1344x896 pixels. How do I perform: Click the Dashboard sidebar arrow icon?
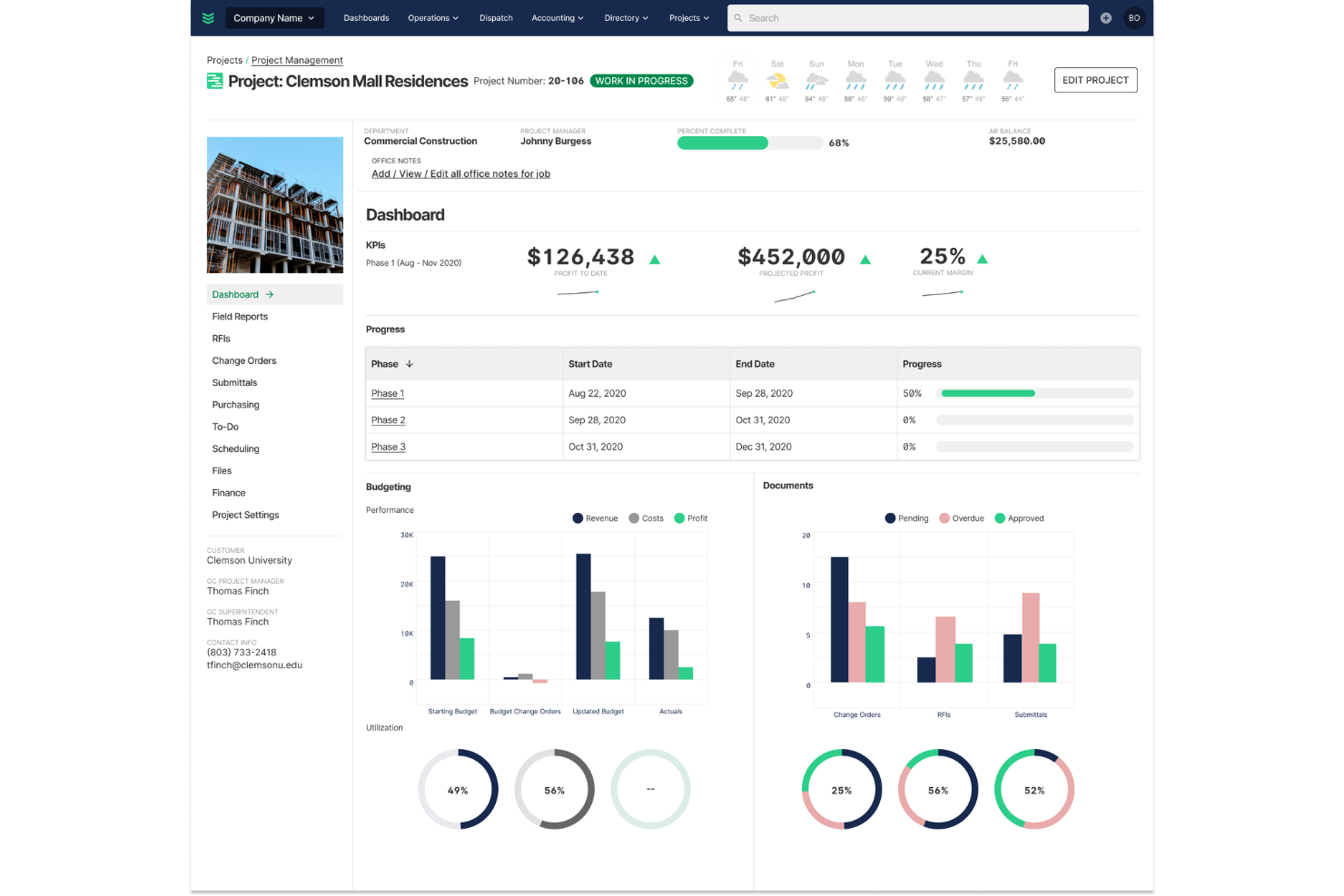pos(270,295)
